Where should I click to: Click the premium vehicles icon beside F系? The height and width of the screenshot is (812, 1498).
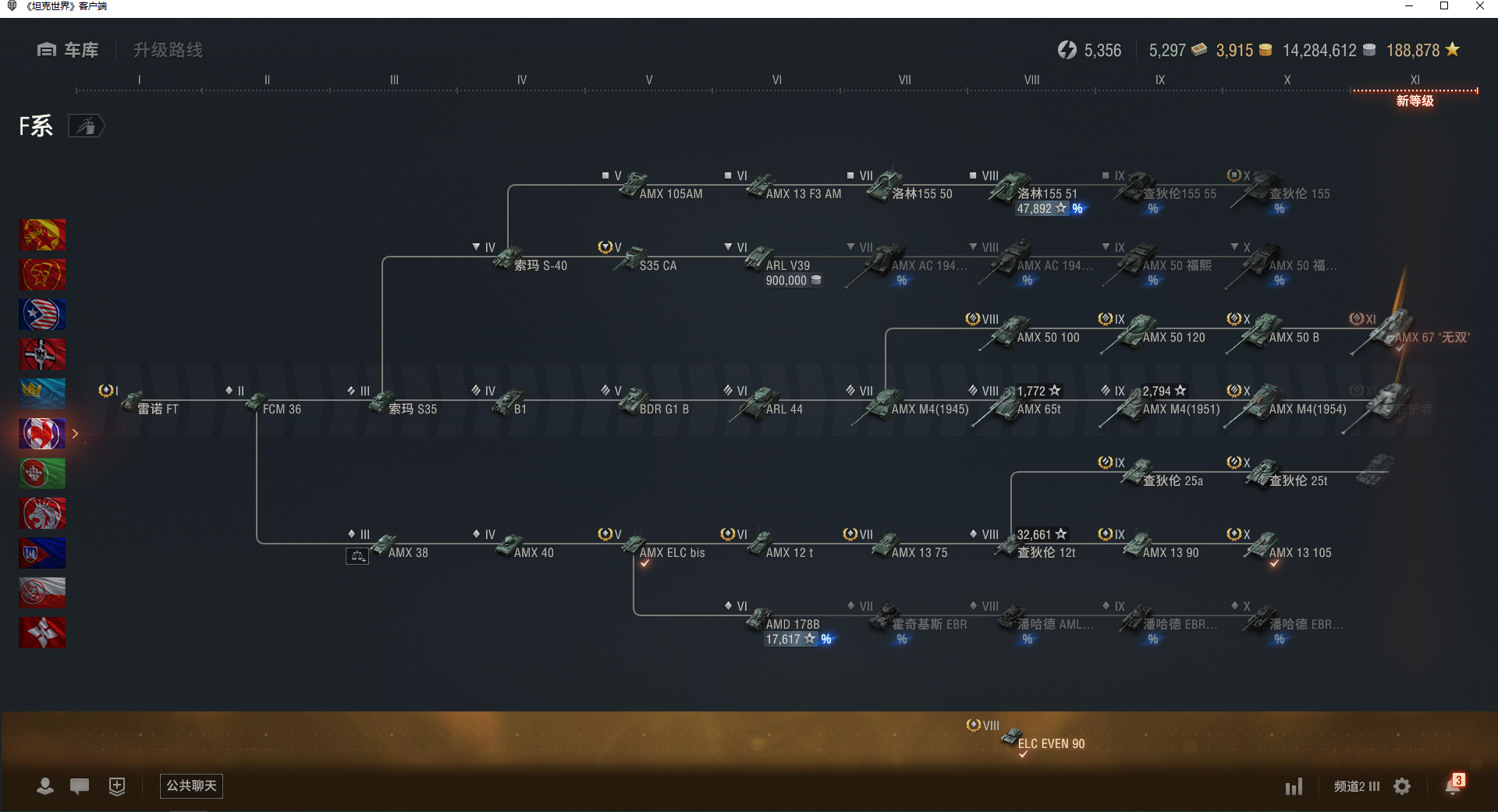87,126
